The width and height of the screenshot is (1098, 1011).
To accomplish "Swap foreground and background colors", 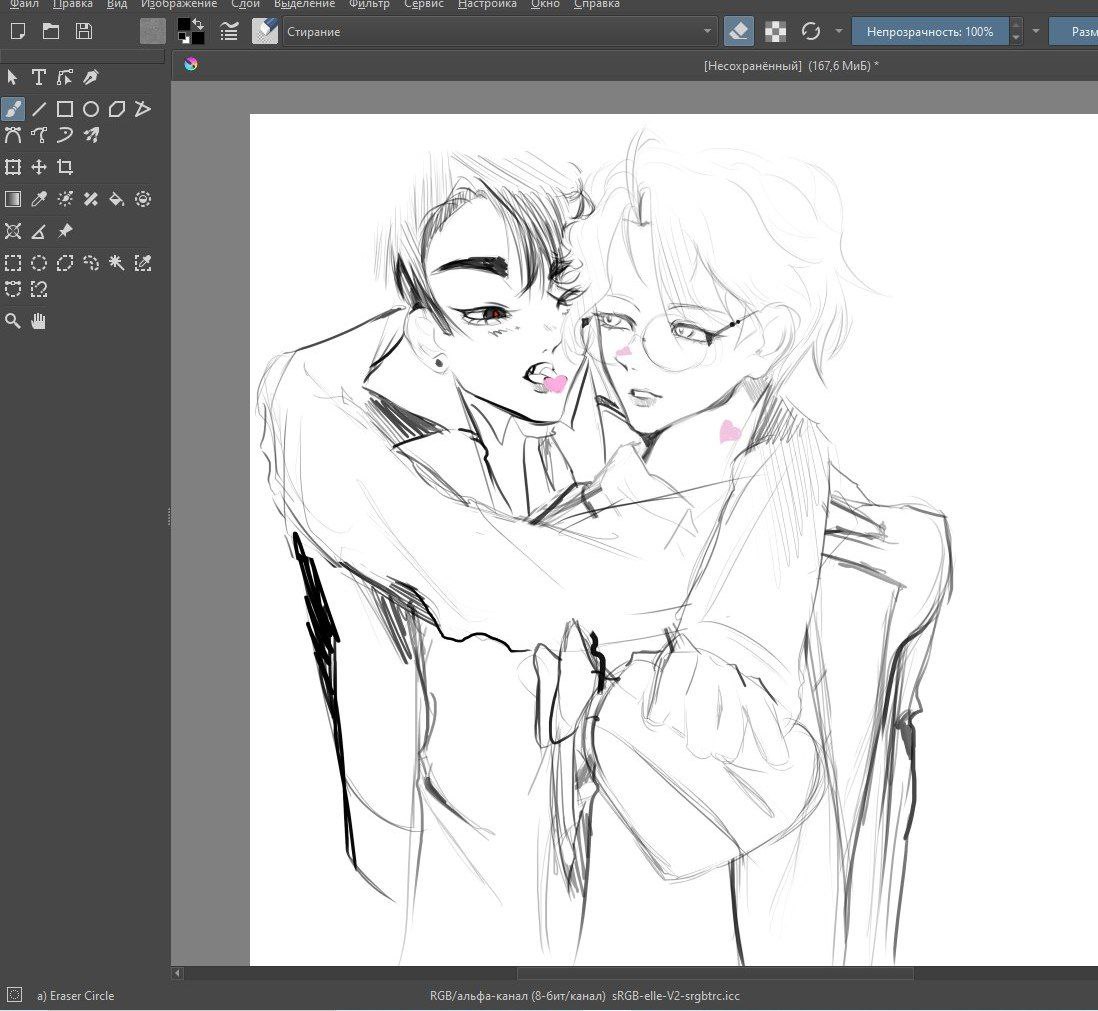I will pyautogui.click(x=199, y=25).
